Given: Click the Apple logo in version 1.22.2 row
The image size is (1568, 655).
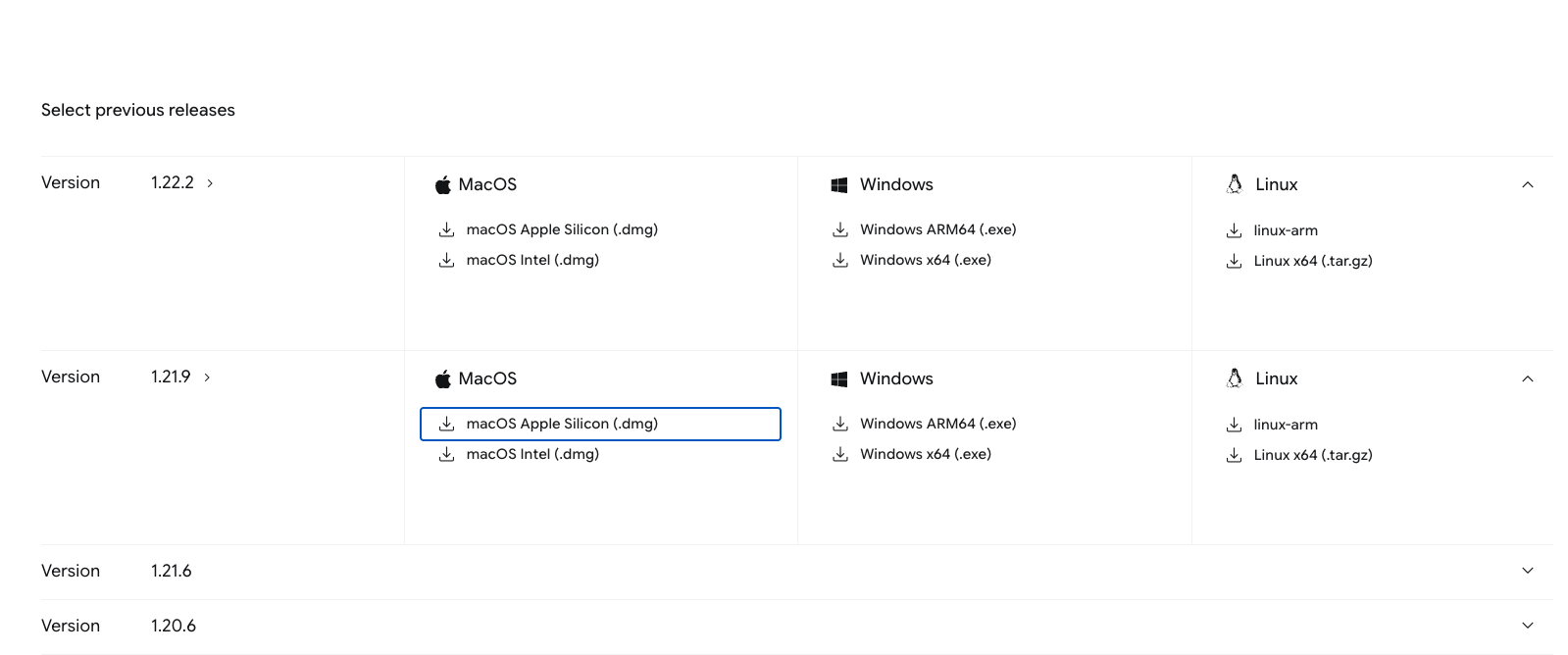Looking at the screenshot, I should (x=443, y=184).
